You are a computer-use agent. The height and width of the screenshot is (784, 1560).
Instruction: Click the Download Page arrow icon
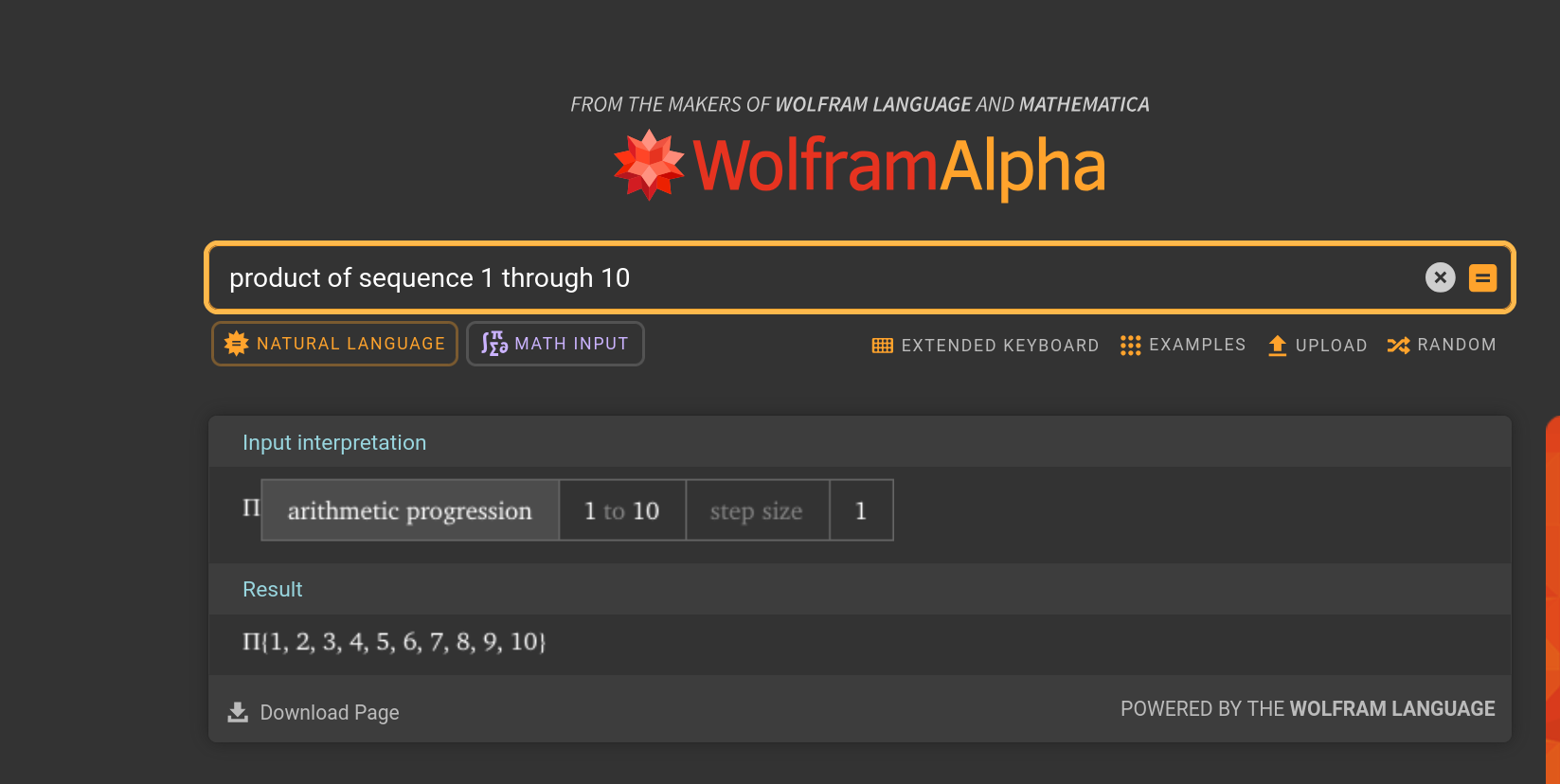coord(238,712)
